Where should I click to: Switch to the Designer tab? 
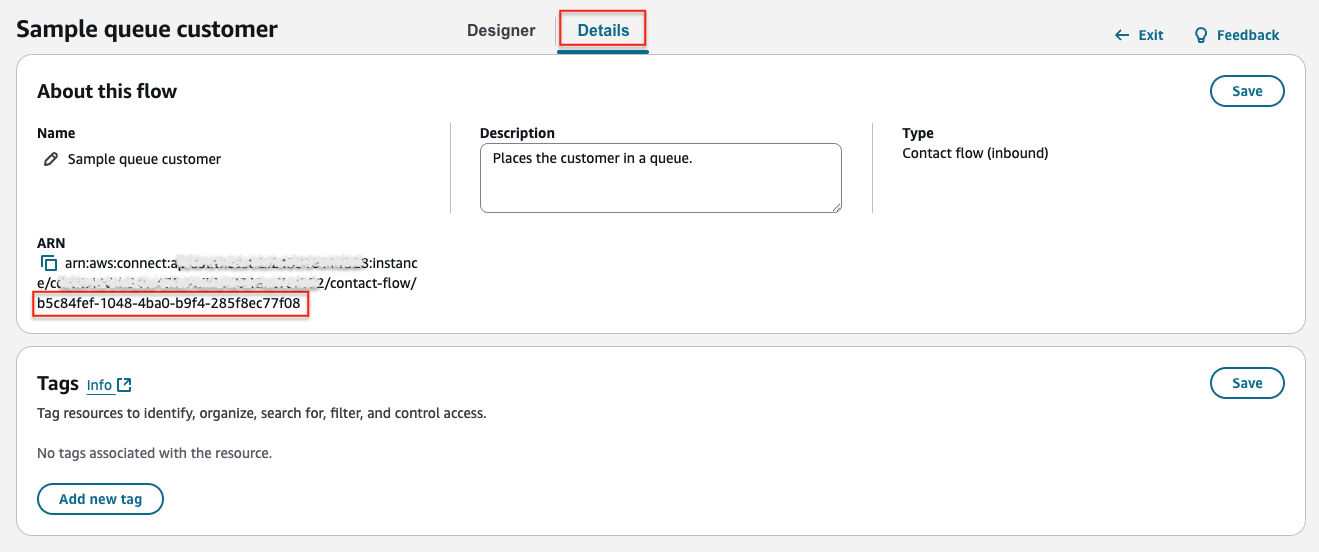tap(501, 30)
